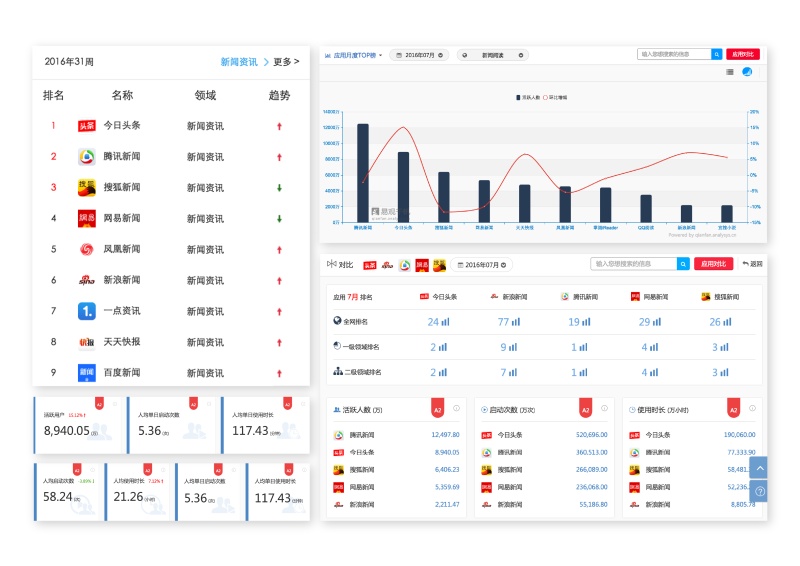
Task: Click the 搜狐新闻 app icon in ranking list
Action: click(87, 188)
